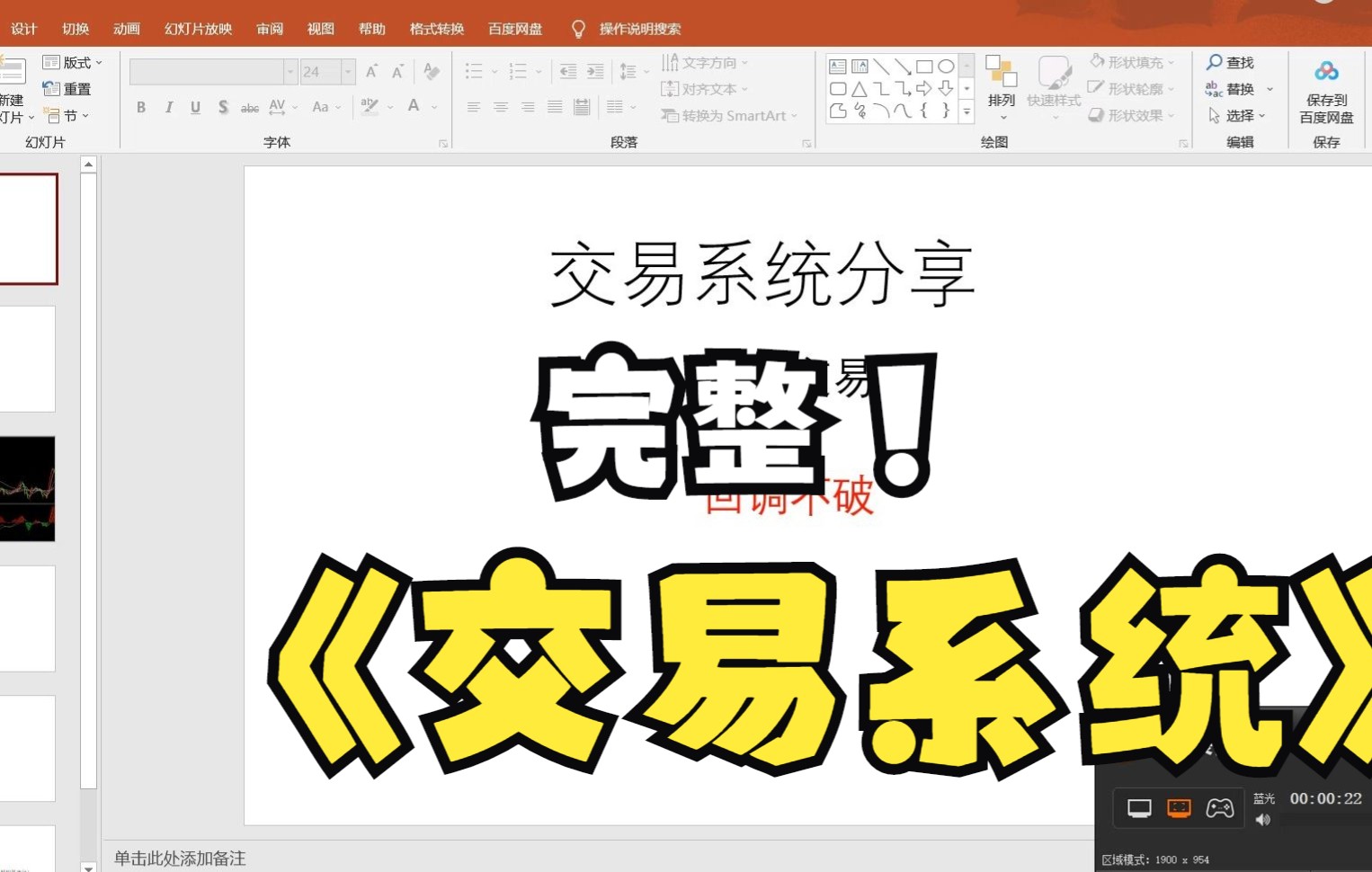
Task: Click the 重置 reset button
Action: [67, 89]
